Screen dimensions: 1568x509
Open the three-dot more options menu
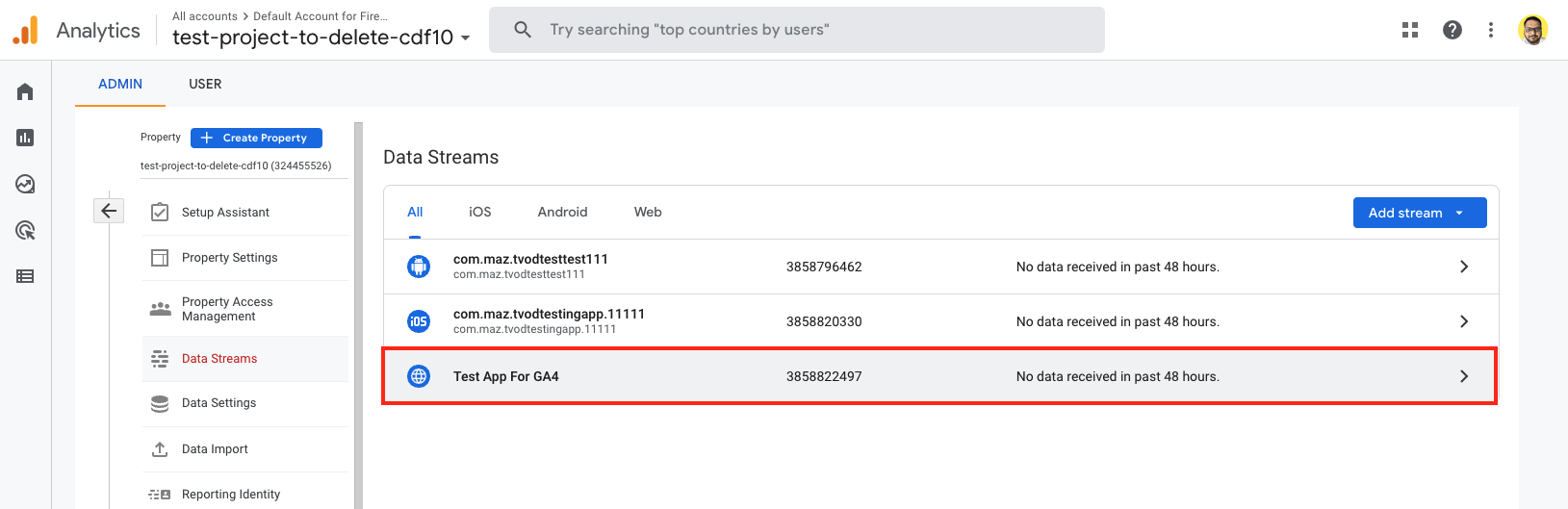click(1491, 30)
